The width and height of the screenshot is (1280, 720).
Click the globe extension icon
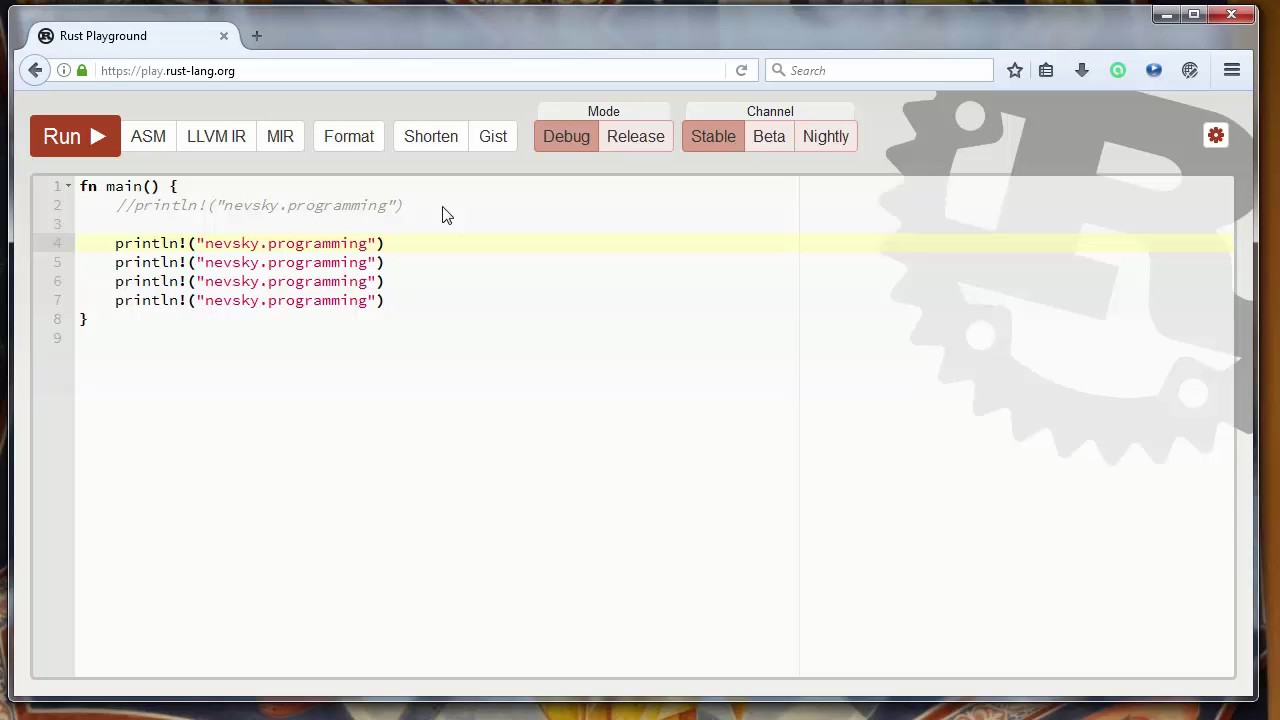1190,70
